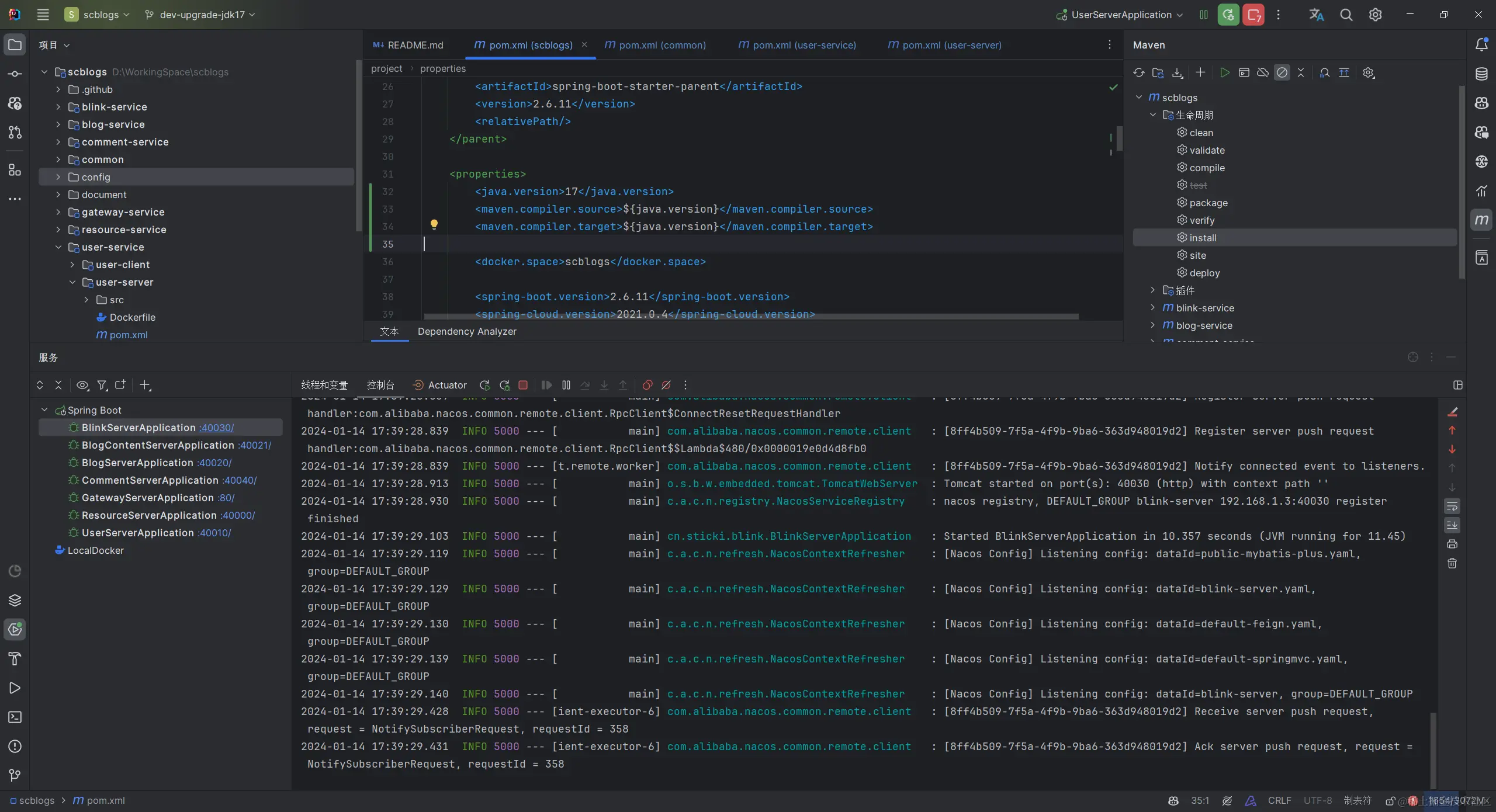Toggle Maven offline mode
This screenshot has width=1496, height=812.
pos(1263,72)
